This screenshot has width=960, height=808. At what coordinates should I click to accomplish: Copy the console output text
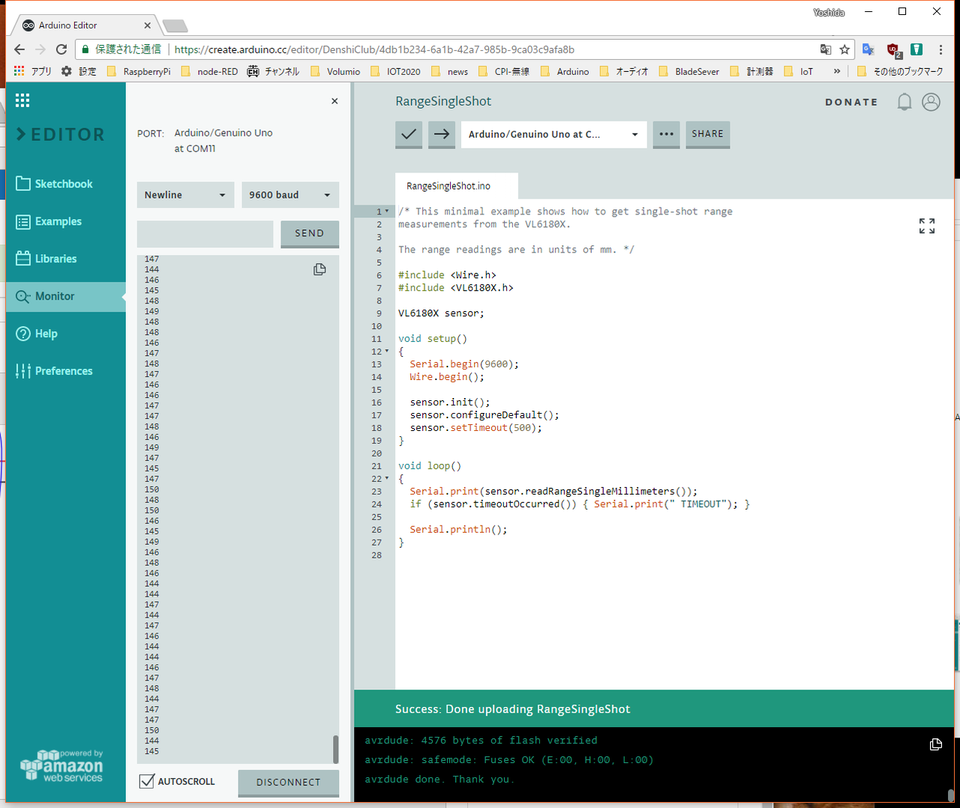935,744
